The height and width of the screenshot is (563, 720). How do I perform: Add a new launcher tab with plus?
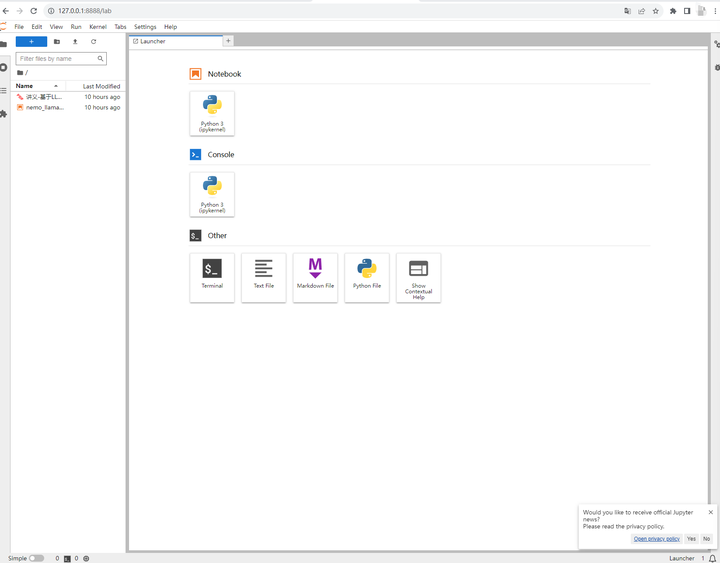point(228,41)
